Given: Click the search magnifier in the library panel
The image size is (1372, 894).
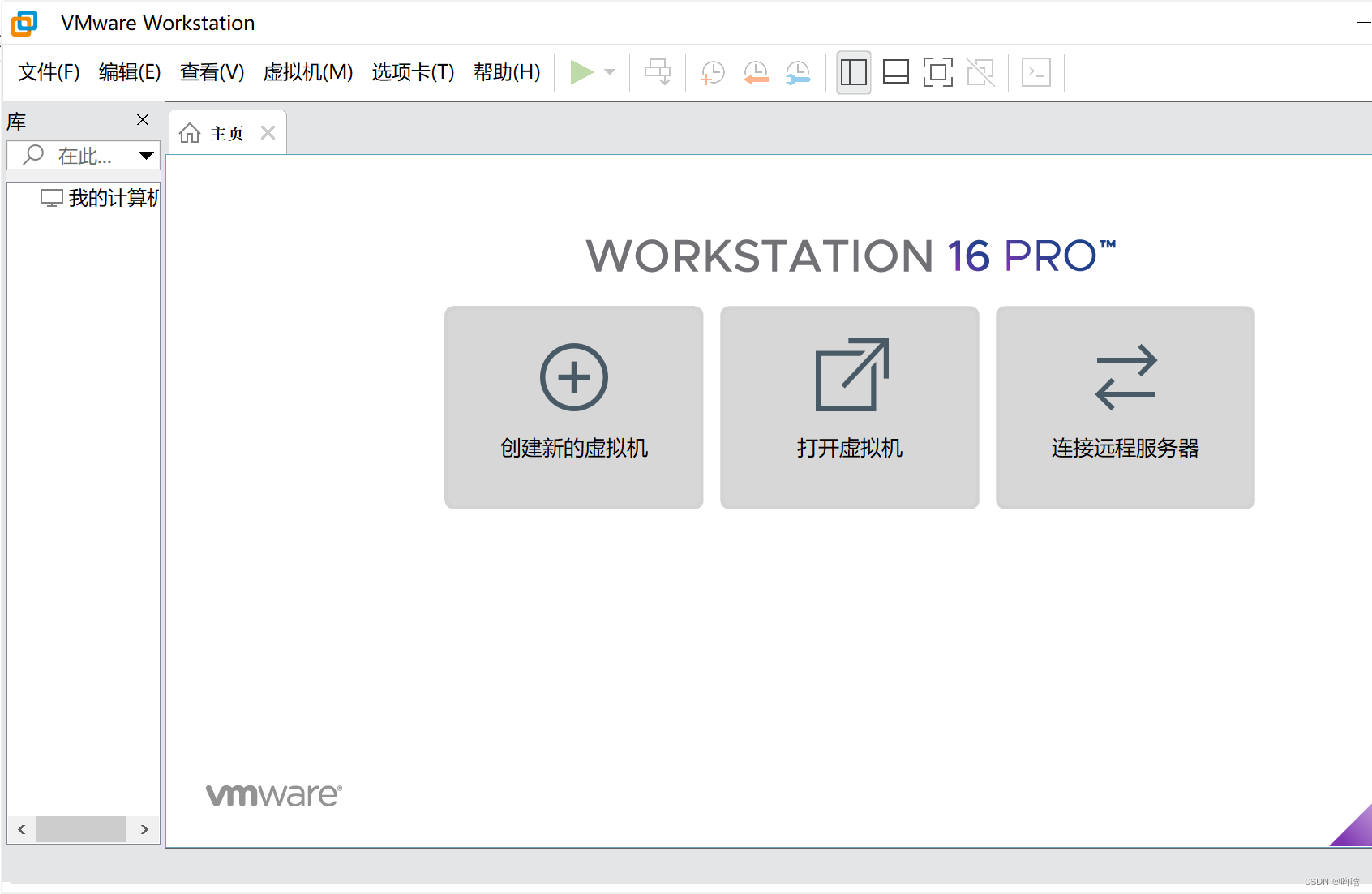Looking at the screenshot, I should [x=31, y=155].
